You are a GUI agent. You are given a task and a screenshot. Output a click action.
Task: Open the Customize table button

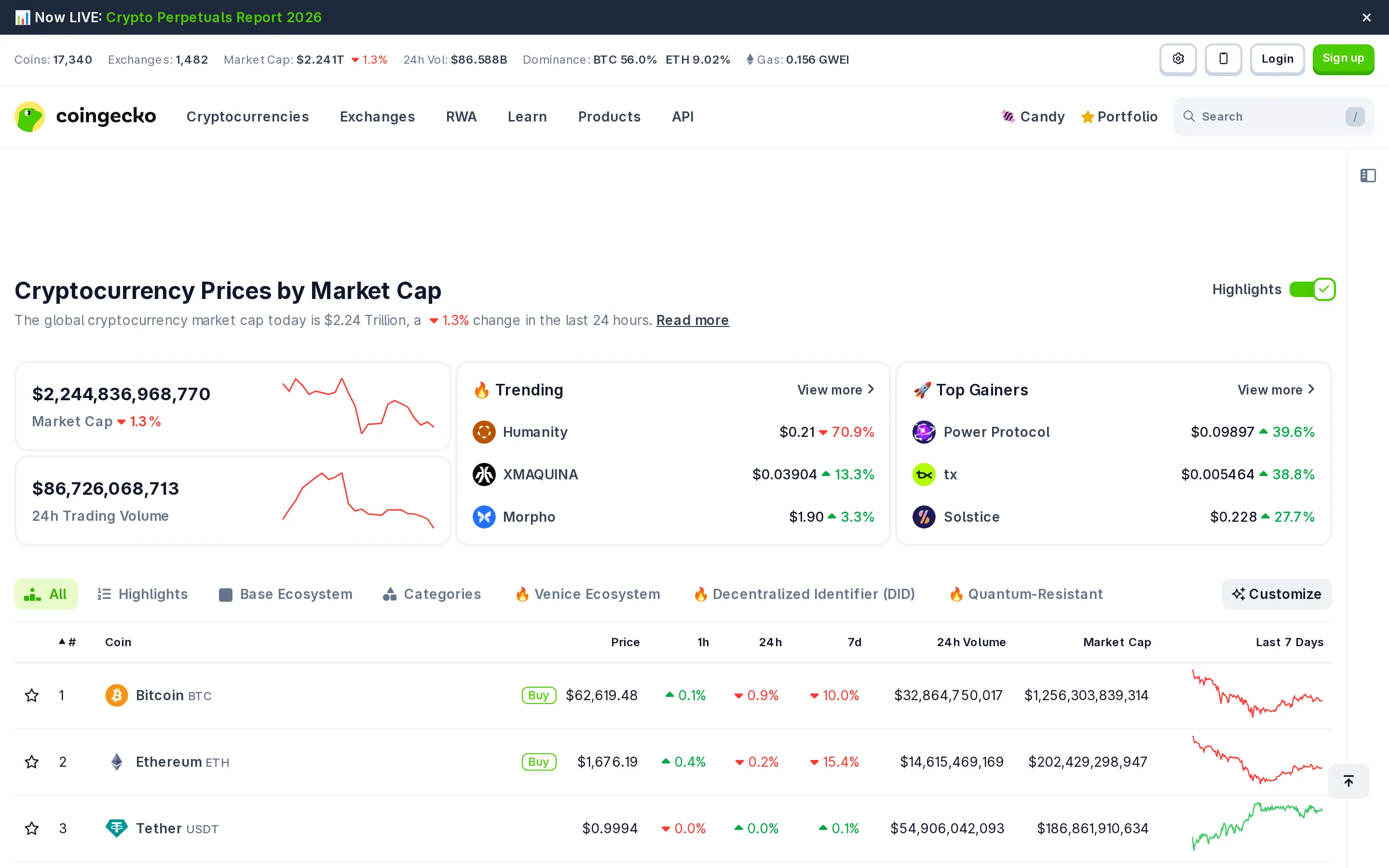point(1277,594)
